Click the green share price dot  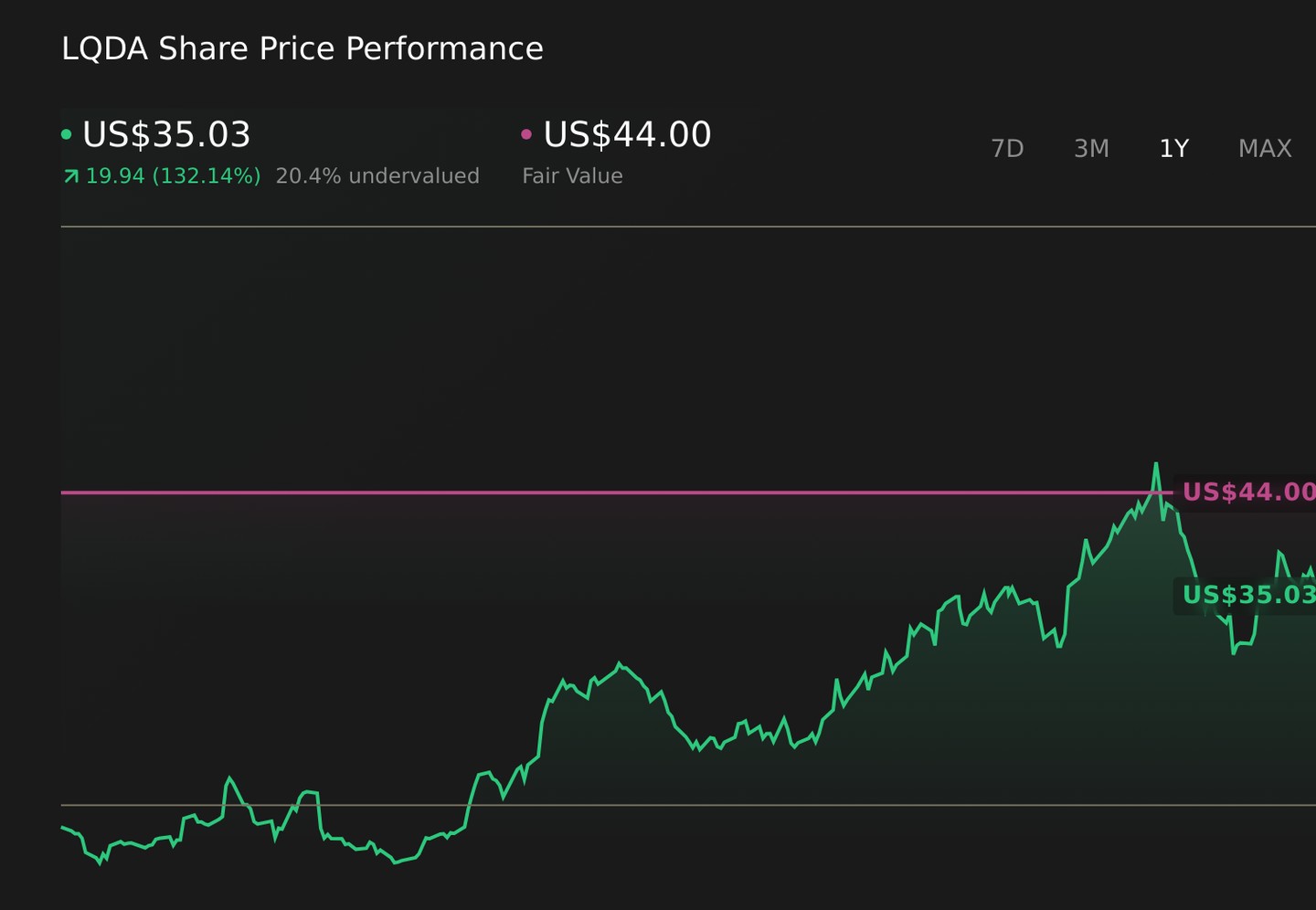point(67,134)
